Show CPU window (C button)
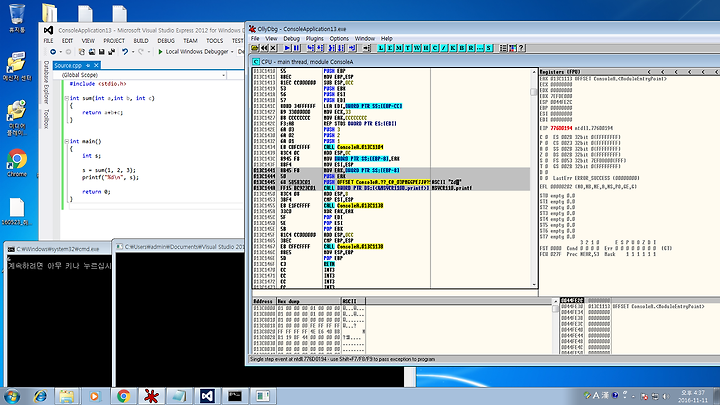The height and width of the screenshot is (405, 720). (x=435, y=48)
